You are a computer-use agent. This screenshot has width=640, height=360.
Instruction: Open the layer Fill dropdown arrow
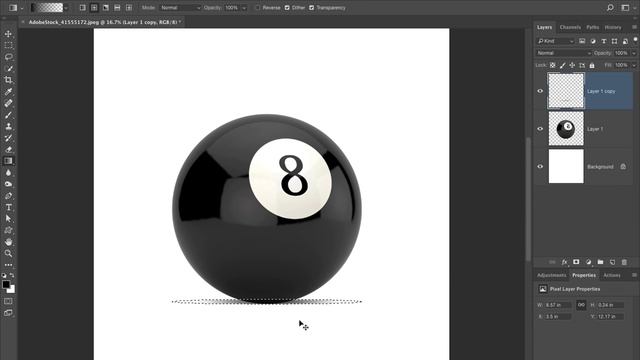pos(633,65)
